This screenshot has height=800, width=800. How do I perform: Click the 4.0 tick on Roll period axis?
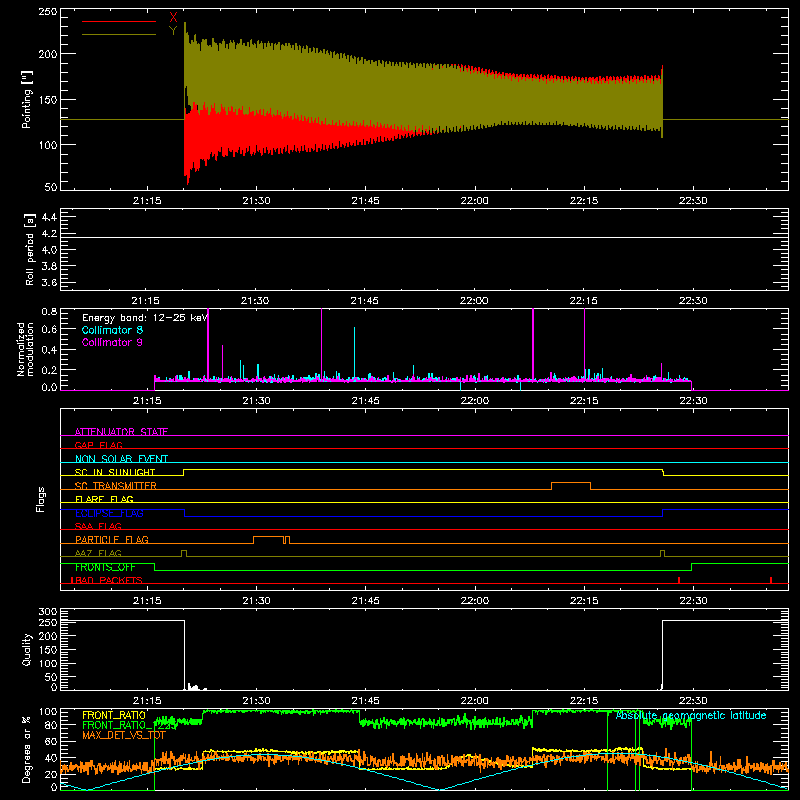tap(49, 250)
